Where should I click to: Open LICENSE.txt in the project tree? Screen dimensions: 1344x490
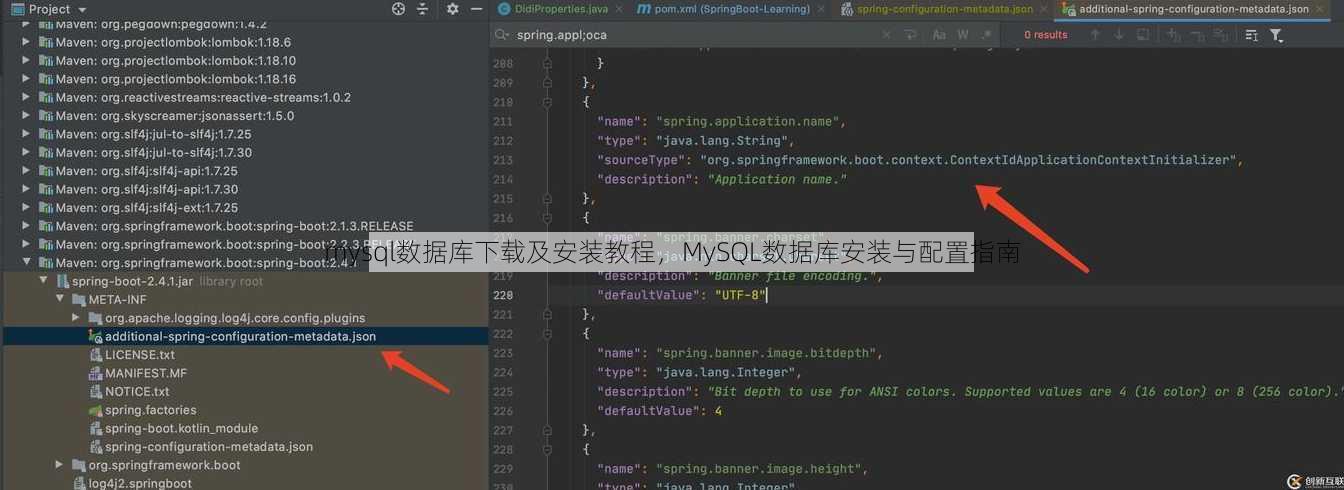[x=140, y=355]
